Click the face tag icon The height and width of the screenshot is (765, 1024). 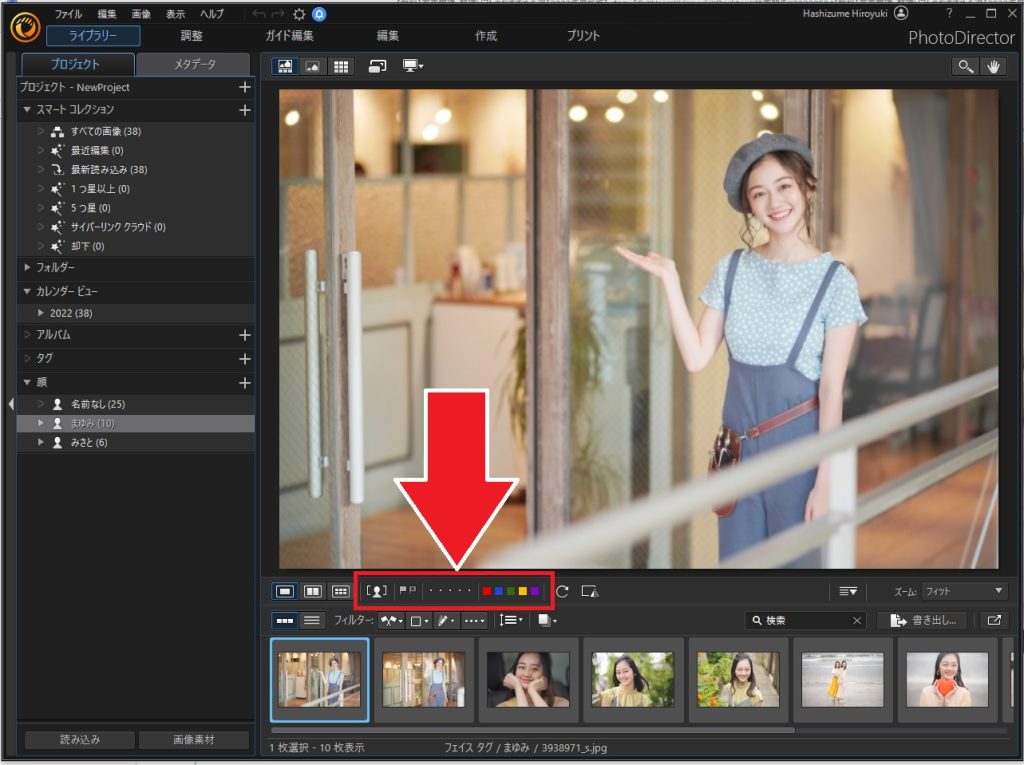pyautogui.click(x=377, y=591)
